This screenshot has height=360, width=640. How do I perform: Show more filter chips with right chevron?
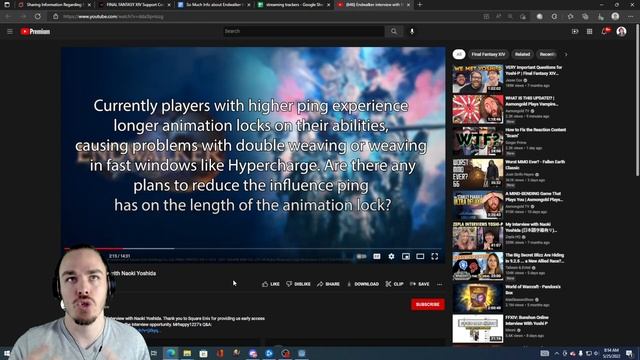[566, 54]
